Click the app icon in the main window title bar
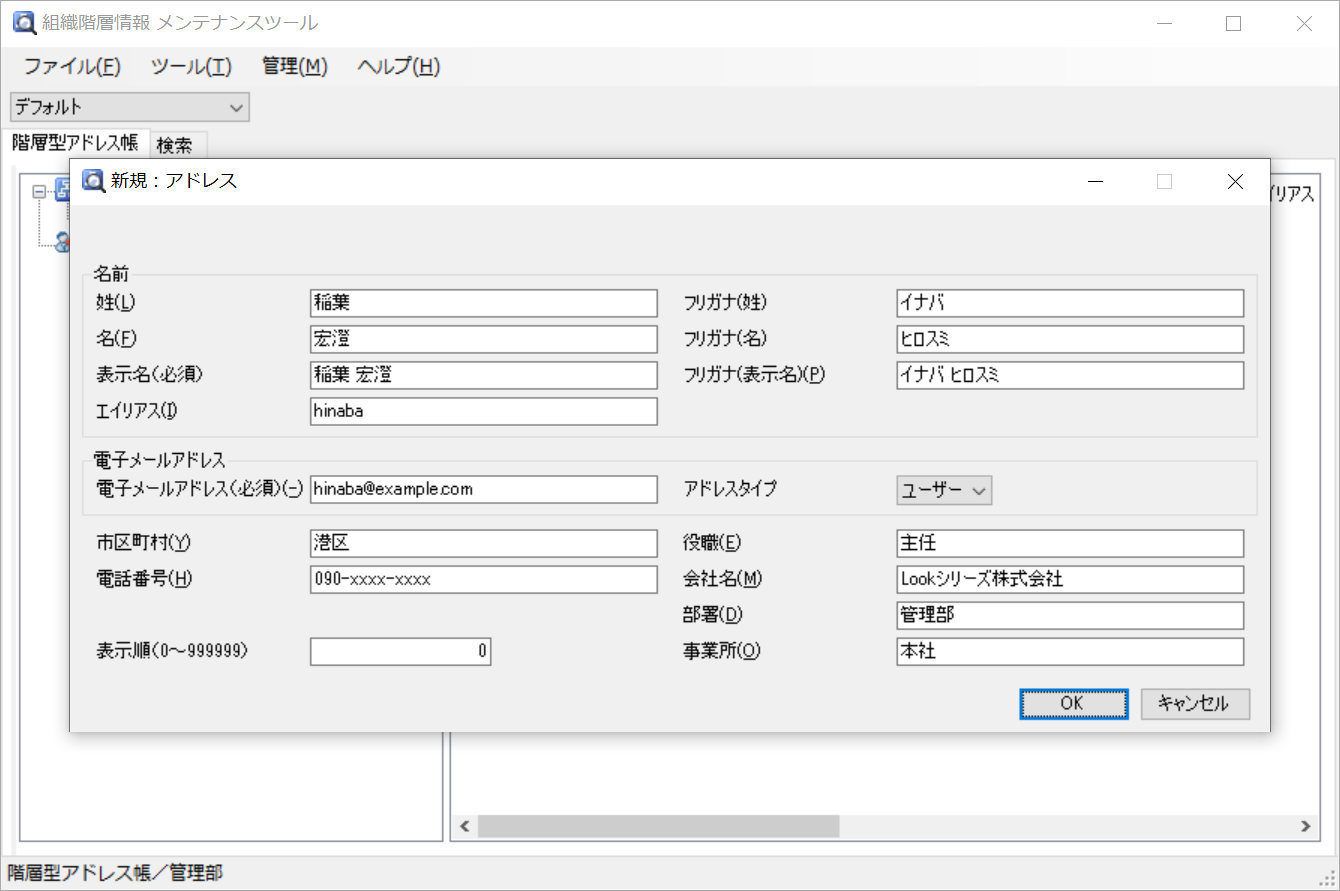Image resolution: width=1340 pixels, height=891 pixels. pos(23,22)
